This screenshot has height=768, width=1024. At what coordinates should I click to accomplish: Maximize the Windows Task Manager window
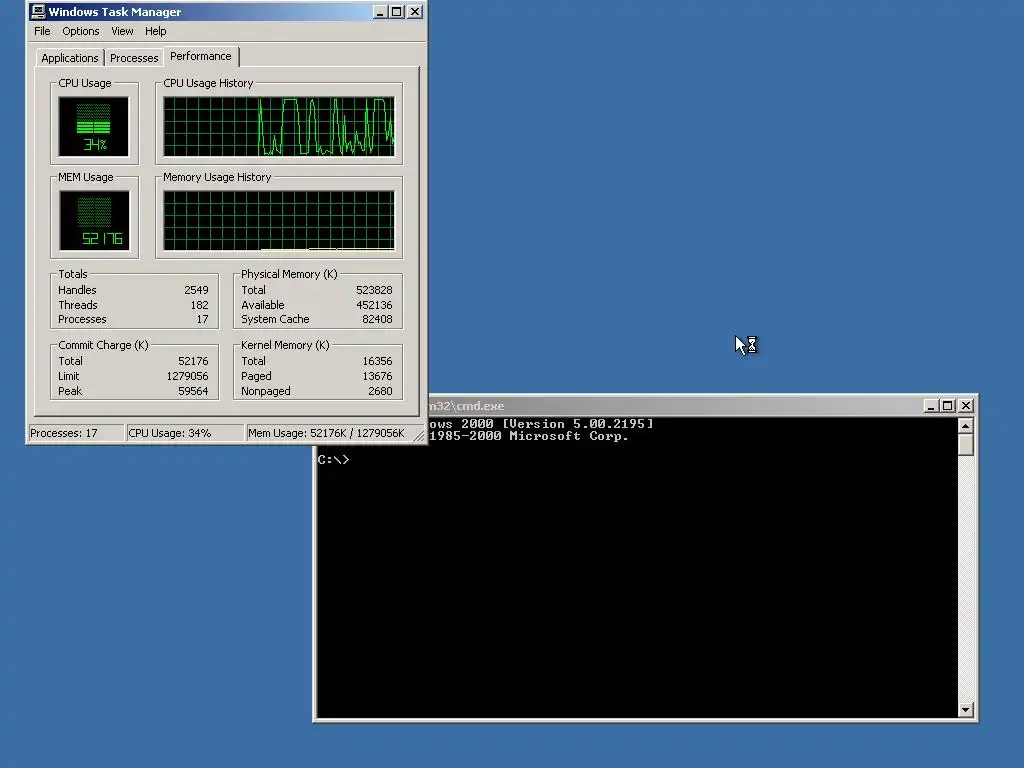[396, 12]
